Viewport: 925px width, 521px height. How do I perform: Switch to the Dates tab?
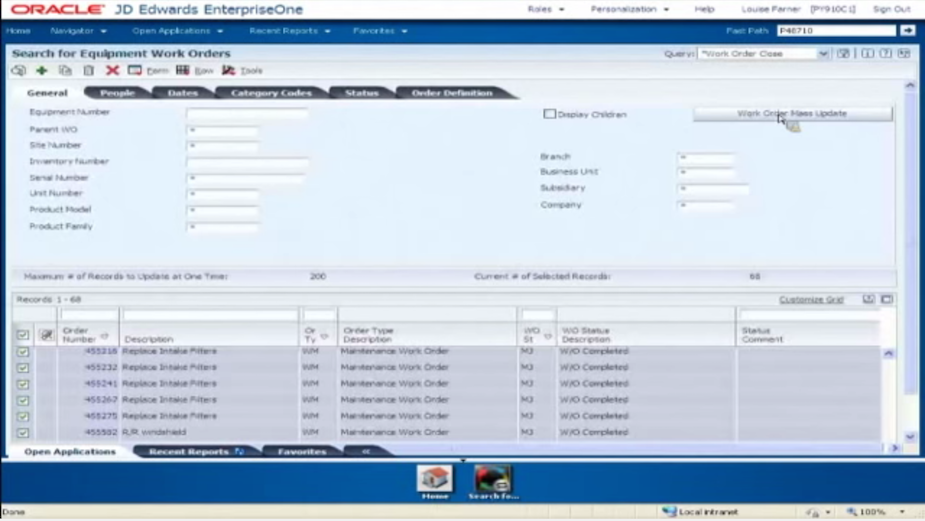tap(182, 93)
